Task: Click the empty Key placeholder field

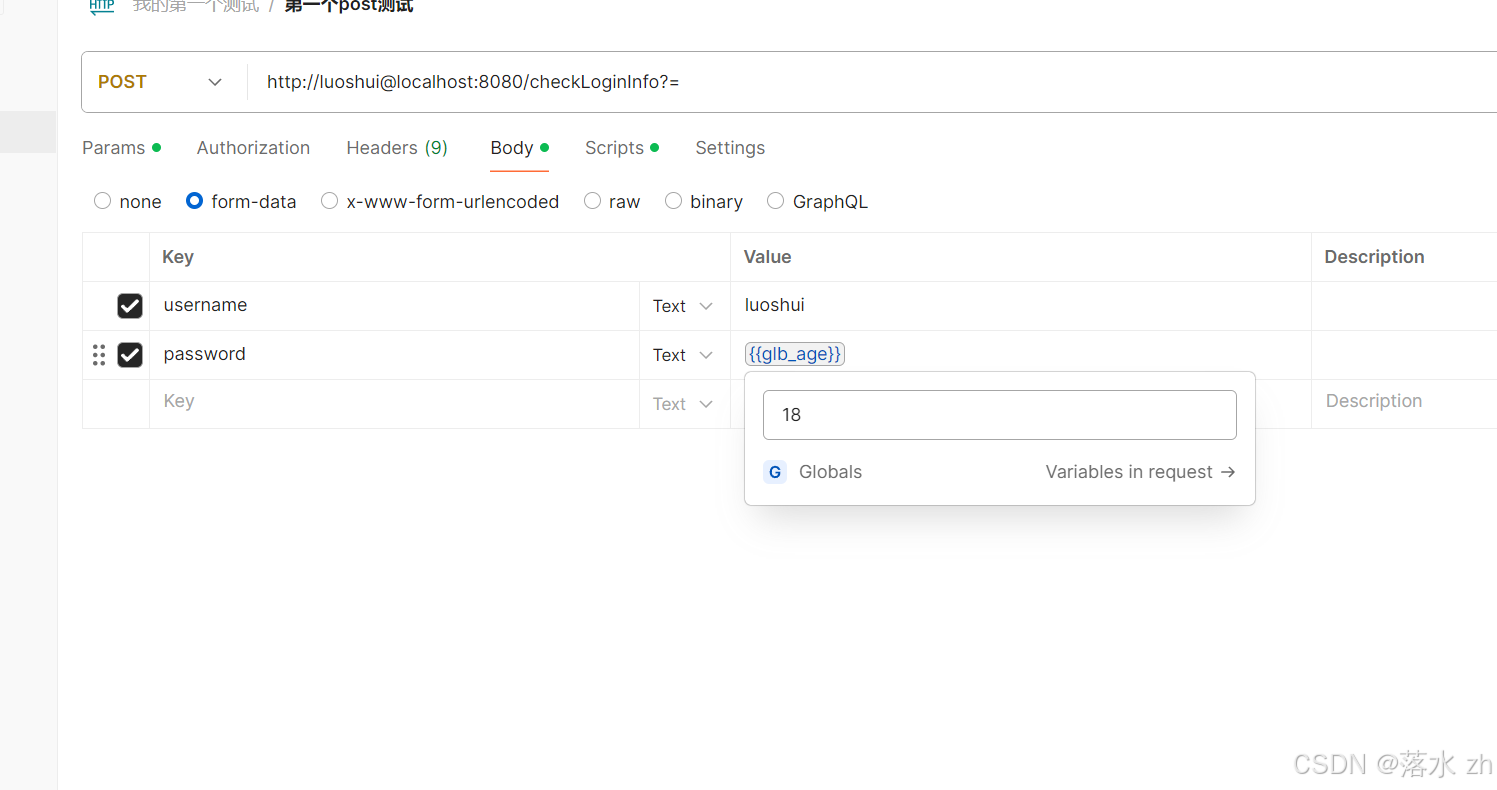Action: coord(394,404)
